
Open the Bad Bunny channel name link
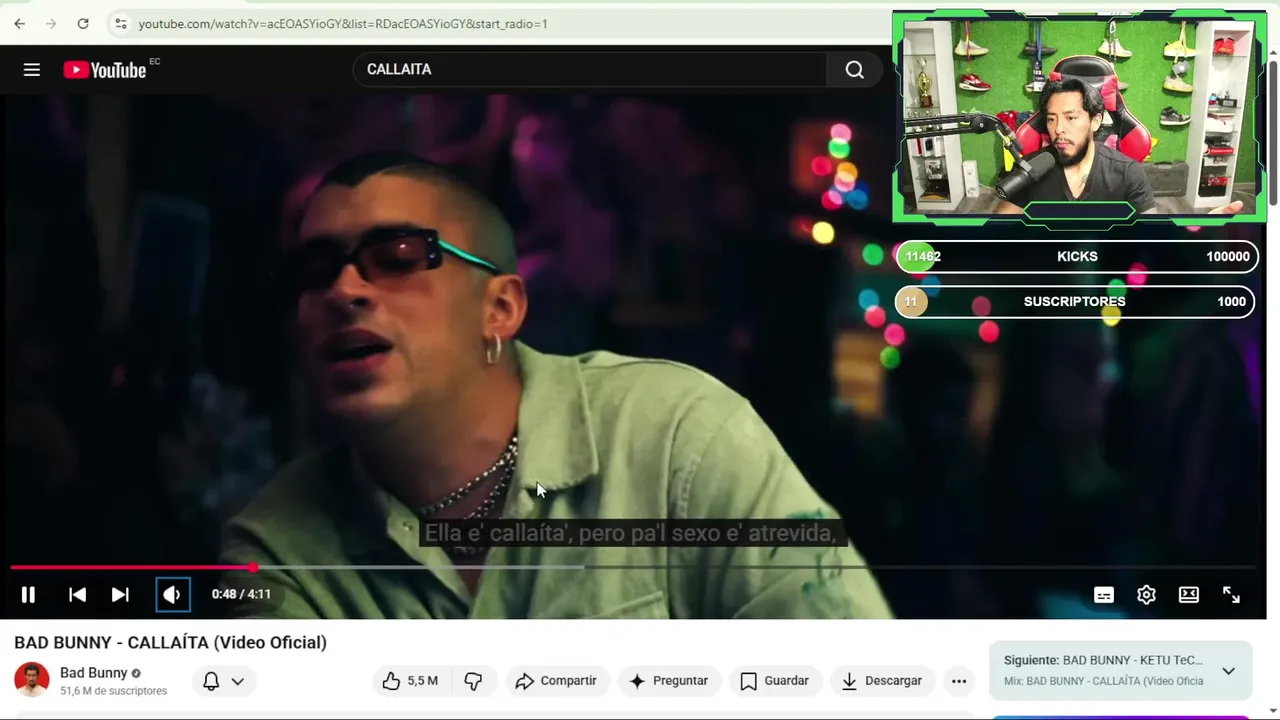(x=94, y=673)
